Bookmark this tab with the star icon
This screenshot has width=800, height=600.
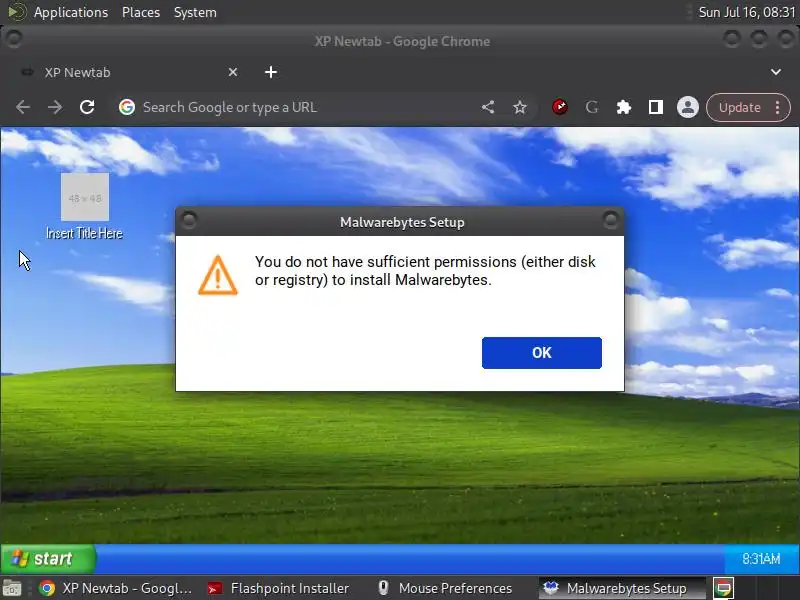pyautogui.click(x=520, y=107)
